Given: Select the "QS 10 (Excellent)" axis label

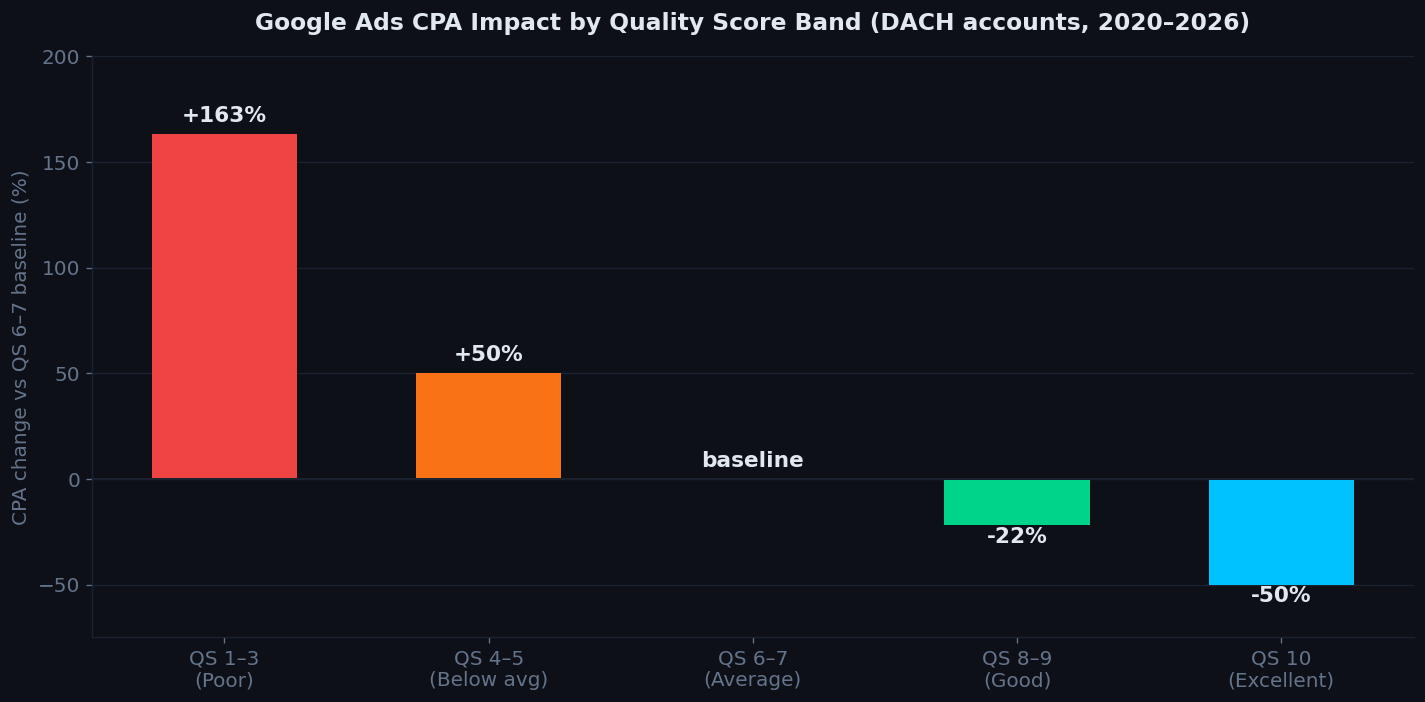Looking at the screenshot, I should click(x=1280, y=669).
